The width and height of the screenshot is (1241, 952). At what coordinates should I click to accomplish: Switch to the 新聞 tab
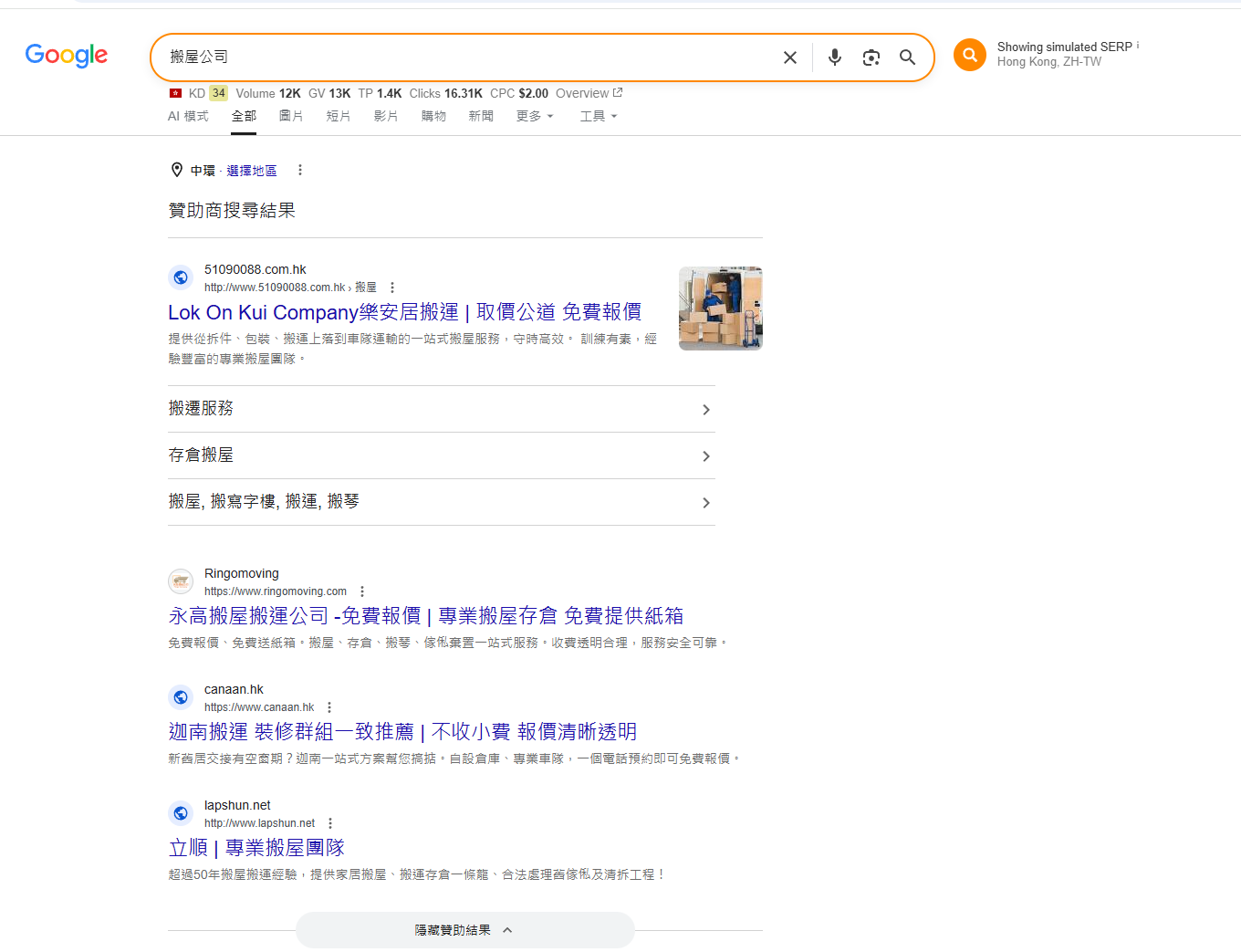tap(481, 116)
